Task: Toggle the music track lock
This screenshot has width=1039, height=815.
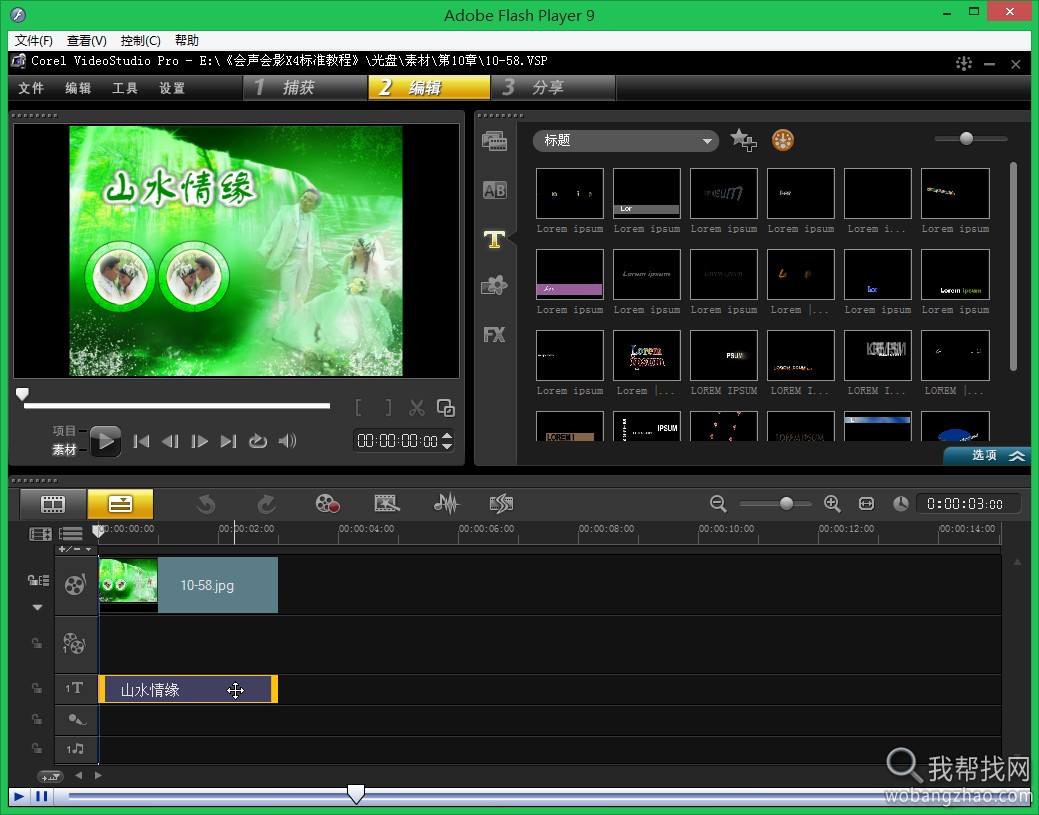Action: coord(37,749)
